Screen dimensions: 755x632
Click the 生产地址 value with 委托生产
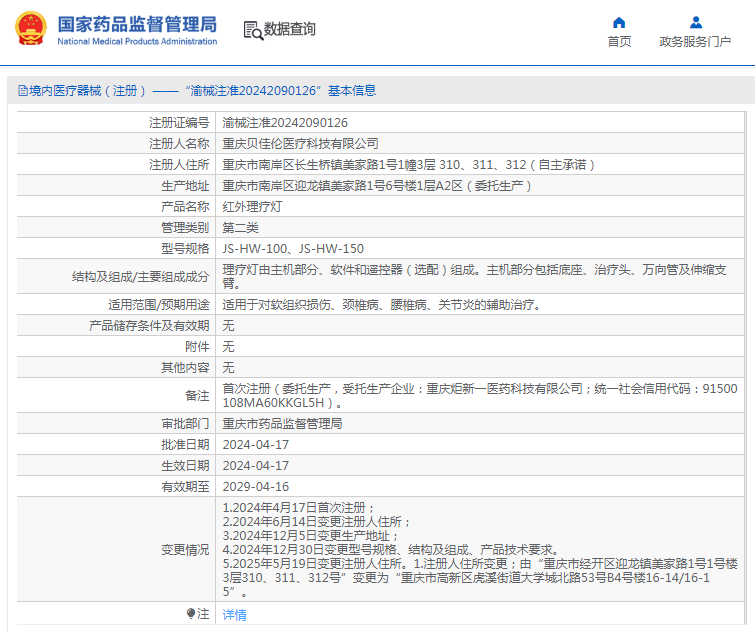coord(377,186)
